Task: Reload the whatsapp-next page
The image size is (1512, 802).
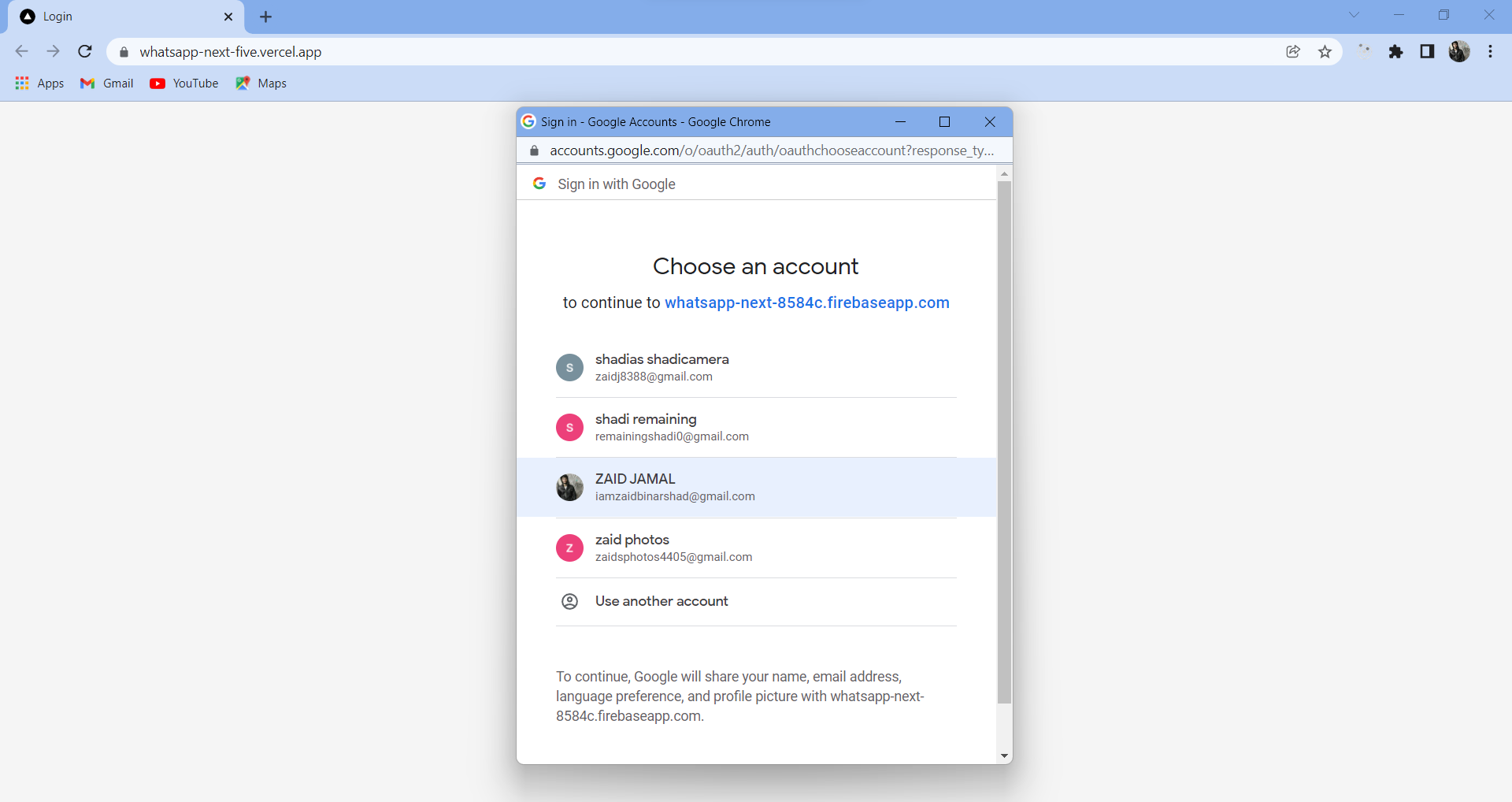Action: pos(85,51)
